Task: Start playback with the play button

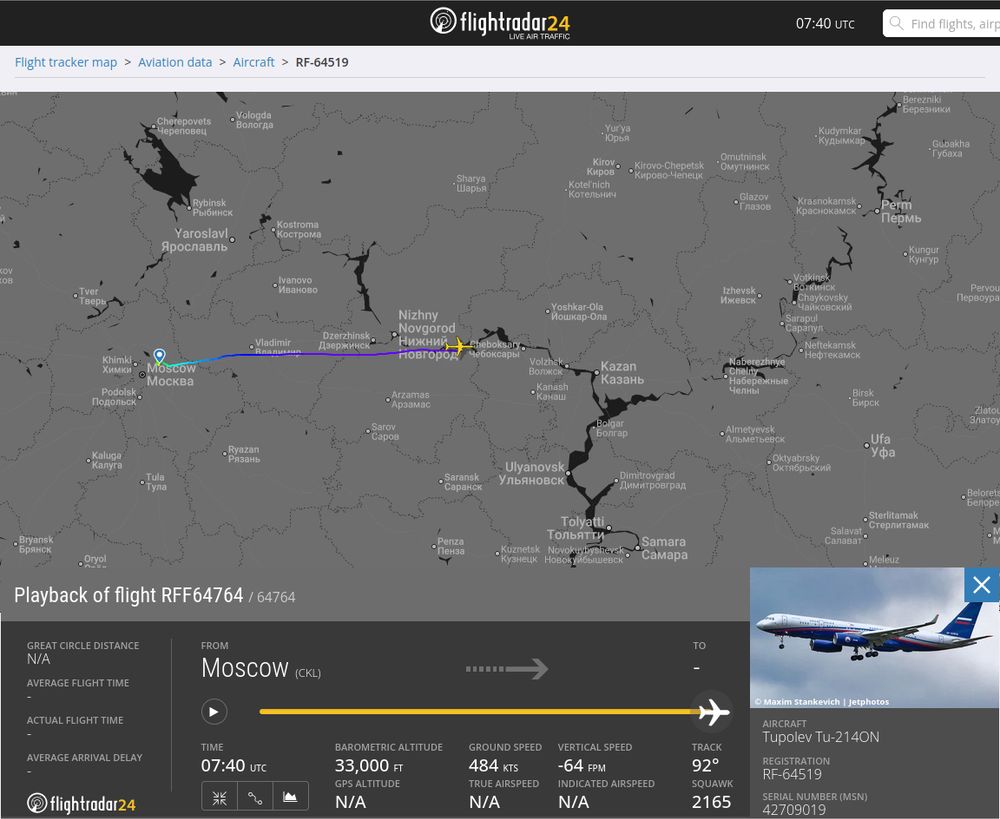Action: click(x=214, y=711)
